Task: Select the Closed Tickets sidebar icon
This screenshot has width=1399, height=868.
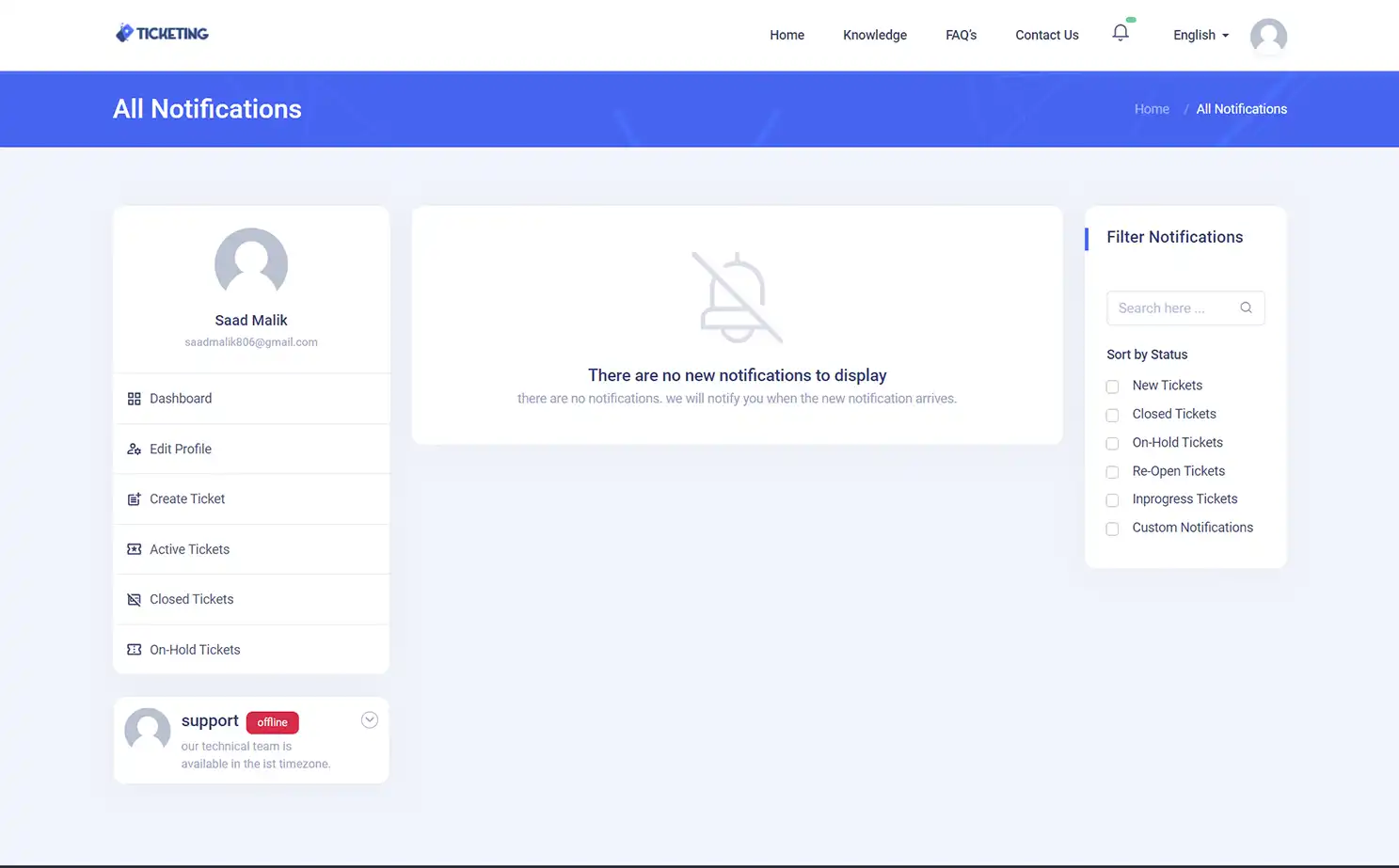Action: (133, 599)
